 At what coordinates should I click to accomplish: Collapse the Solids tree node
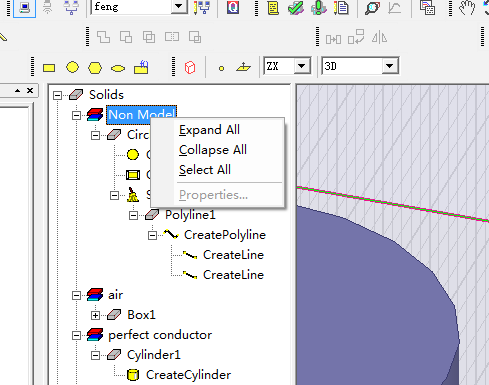[x=57, y=96]
